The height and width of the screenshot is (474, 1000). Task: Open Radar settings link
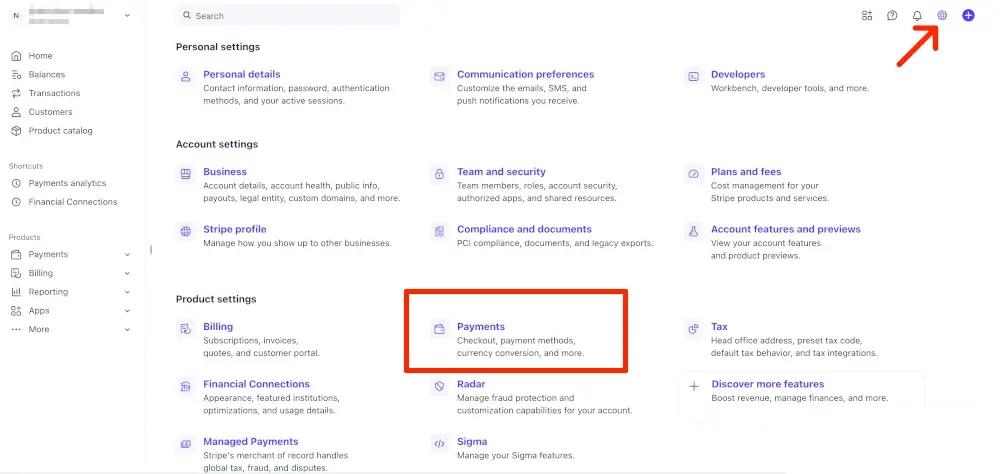(x=471, y=384)
